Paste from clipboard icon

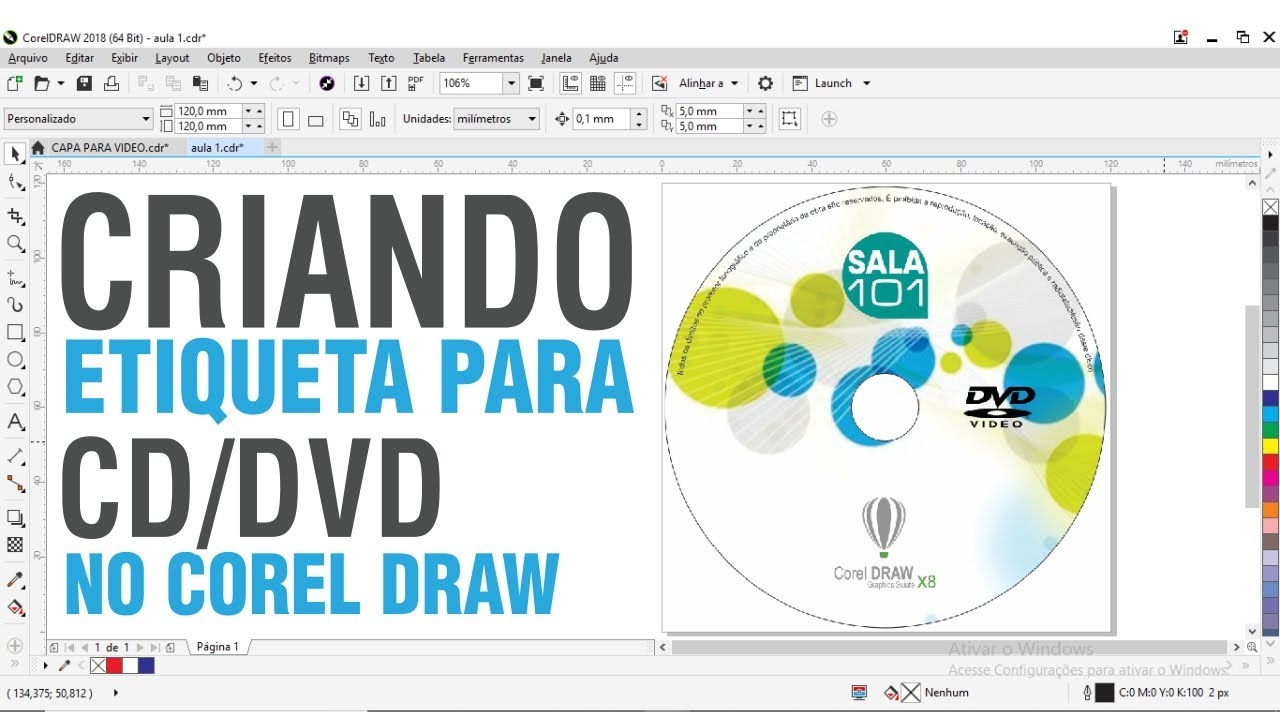click(x=200, y=83)
